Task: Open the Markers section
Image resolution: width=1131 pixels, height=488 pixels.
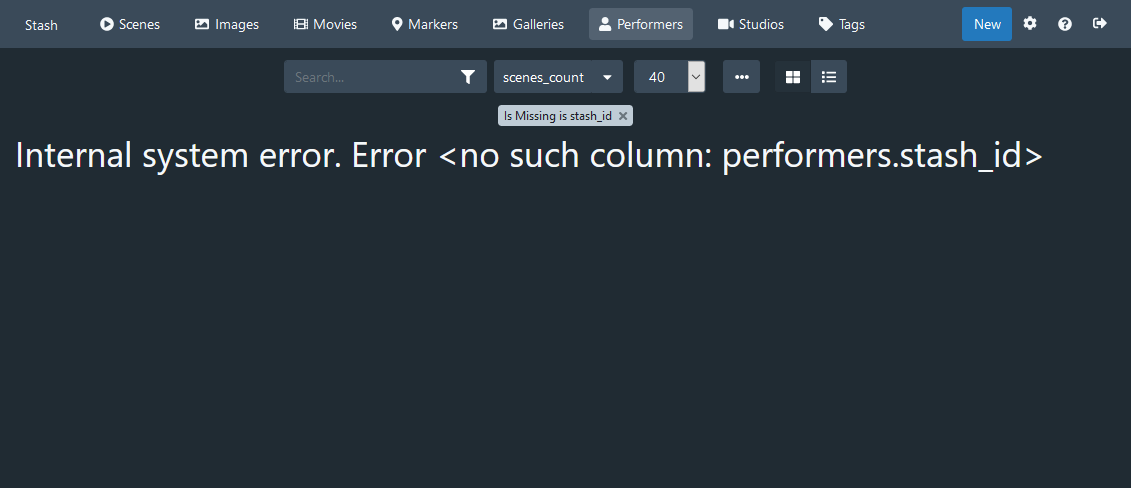Action: click(424, 24)
